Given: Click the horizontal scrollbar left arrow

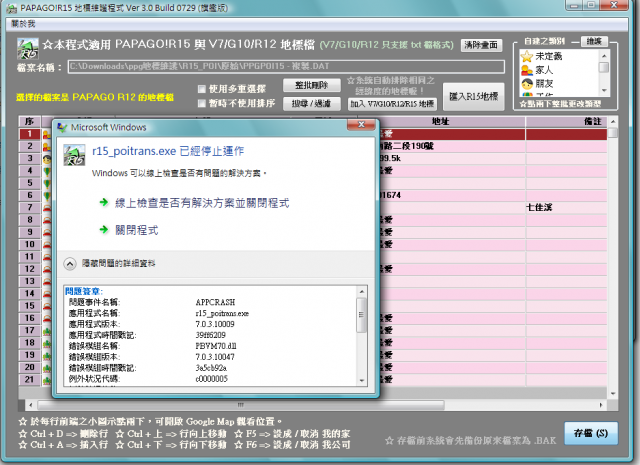Looking at the screenshot, I should tap(31, 405).
